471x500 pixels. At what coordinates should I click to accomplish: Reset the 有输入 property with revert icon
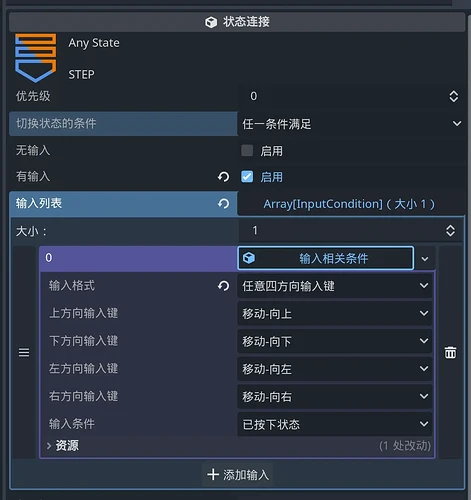click(224, 177)
